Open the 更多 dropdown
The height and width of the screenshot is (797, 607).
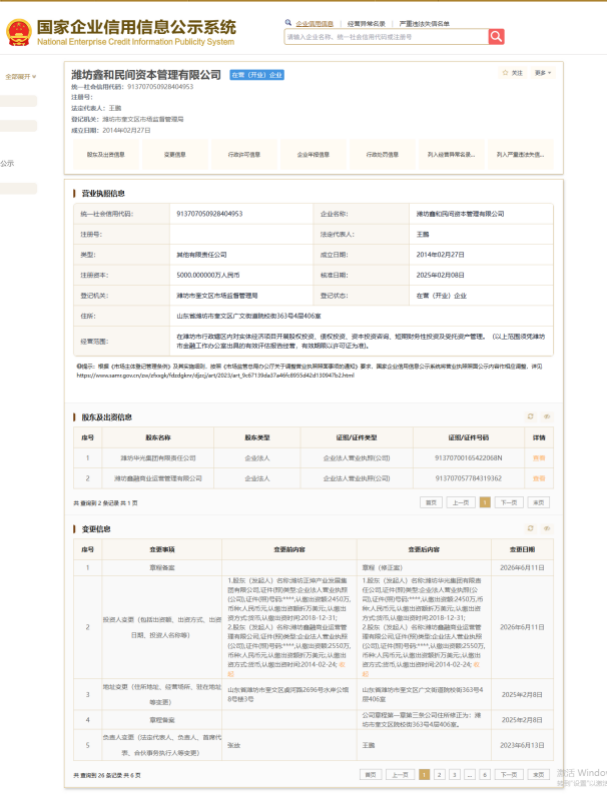[542, 73]
